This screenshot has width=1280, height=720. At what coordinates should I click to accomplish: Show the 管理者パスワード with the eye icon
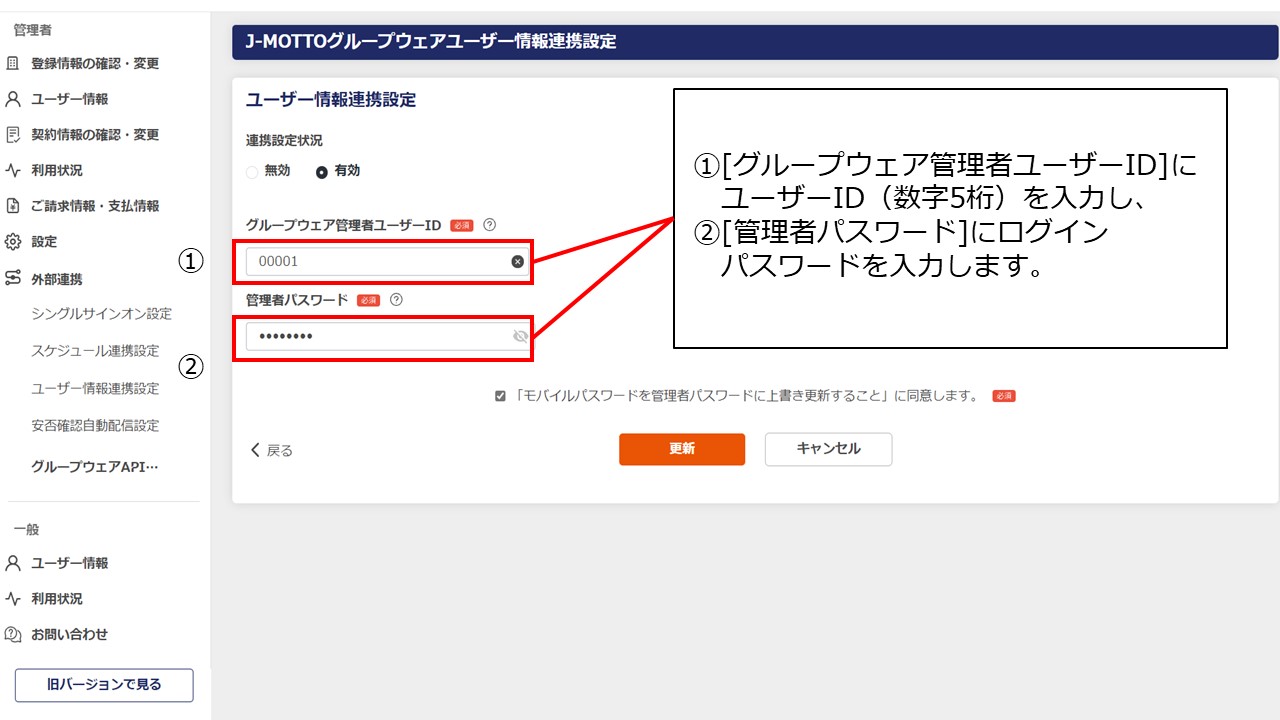click(x=519, y=336)
